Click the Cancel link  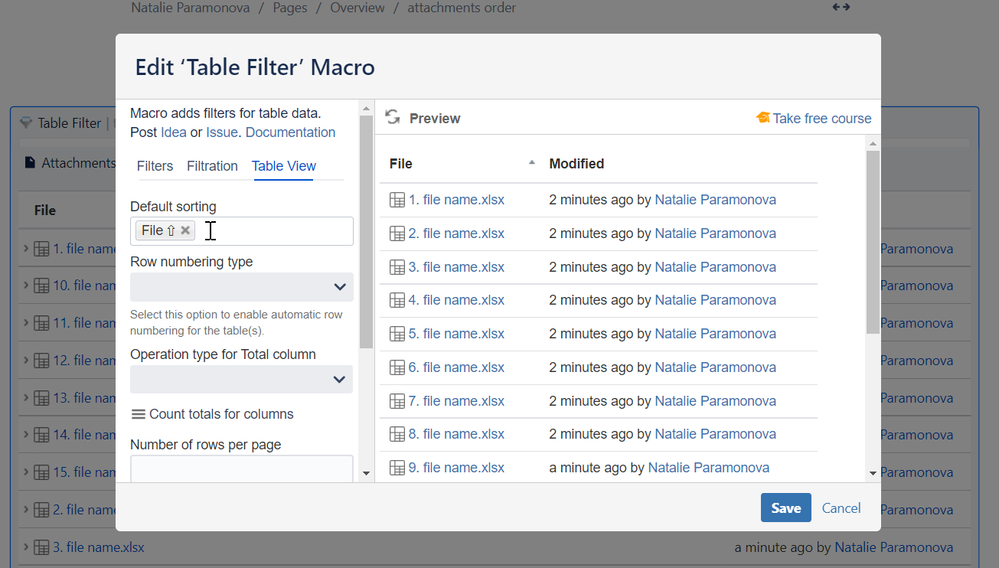[841, 508]
